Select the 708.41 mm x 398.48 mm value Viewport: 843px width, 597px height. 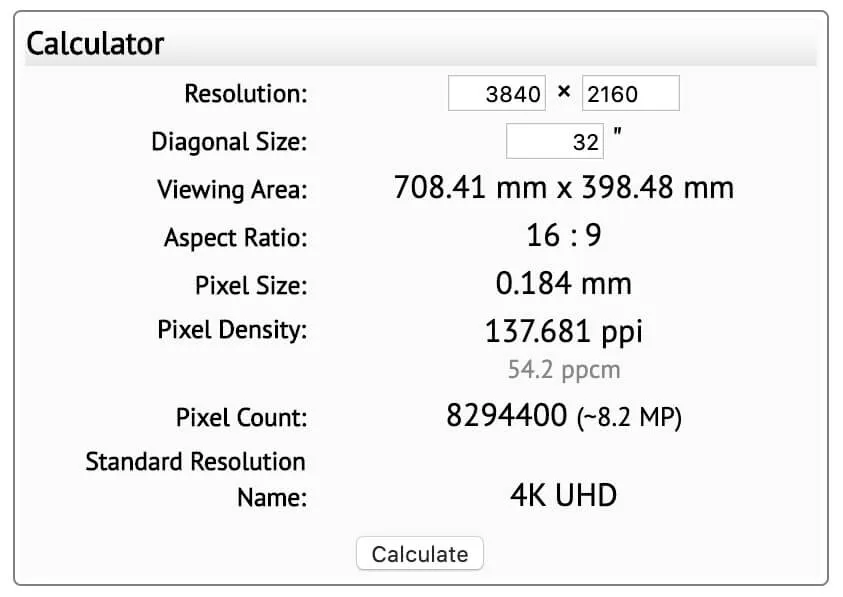563,188
